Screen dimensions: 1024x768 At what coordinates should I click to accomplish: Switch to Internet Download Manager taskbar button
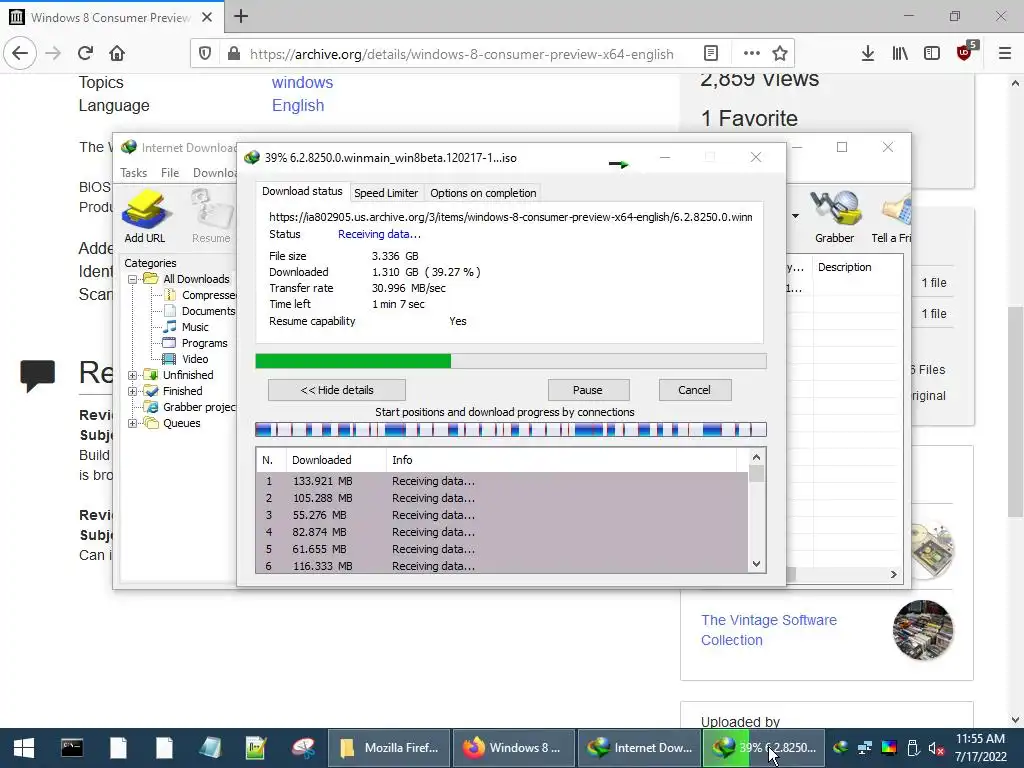(640, 748)
